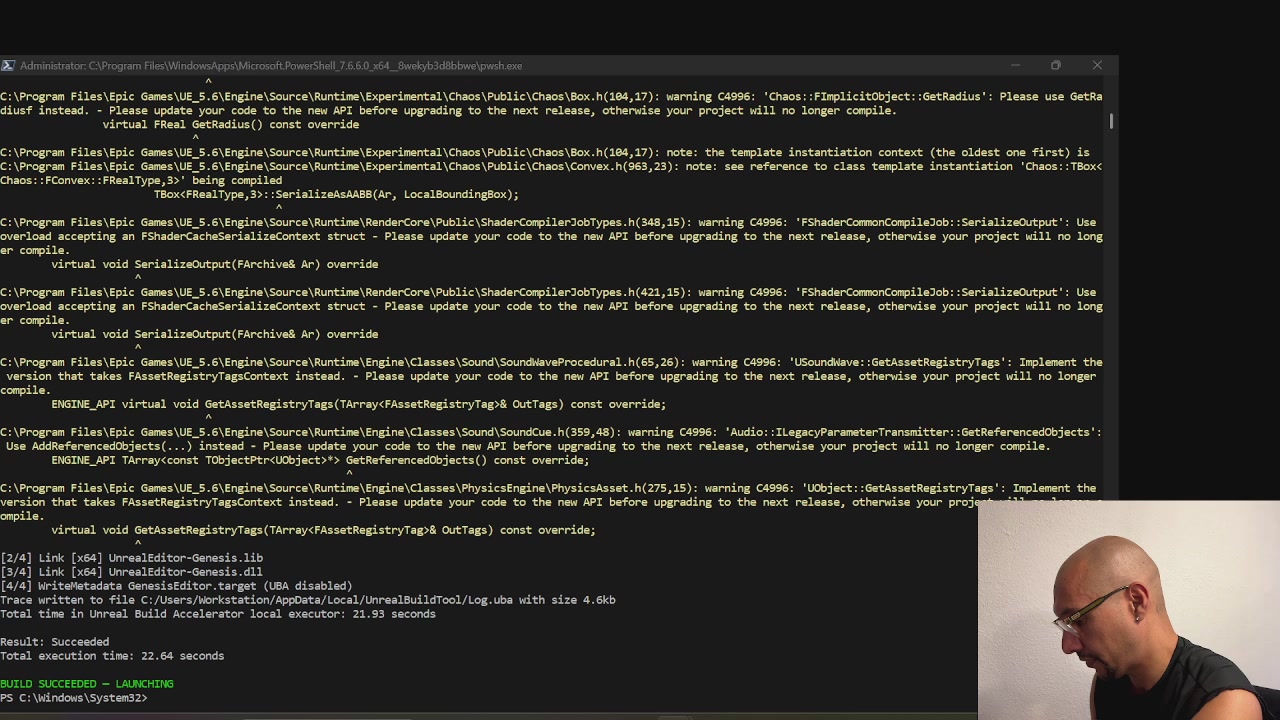The width and height of the screenshot is (1280, 720).
Task: Click the [2/4] Link UnrealEditor-Genesis.lib line
Action: point(131,558)
